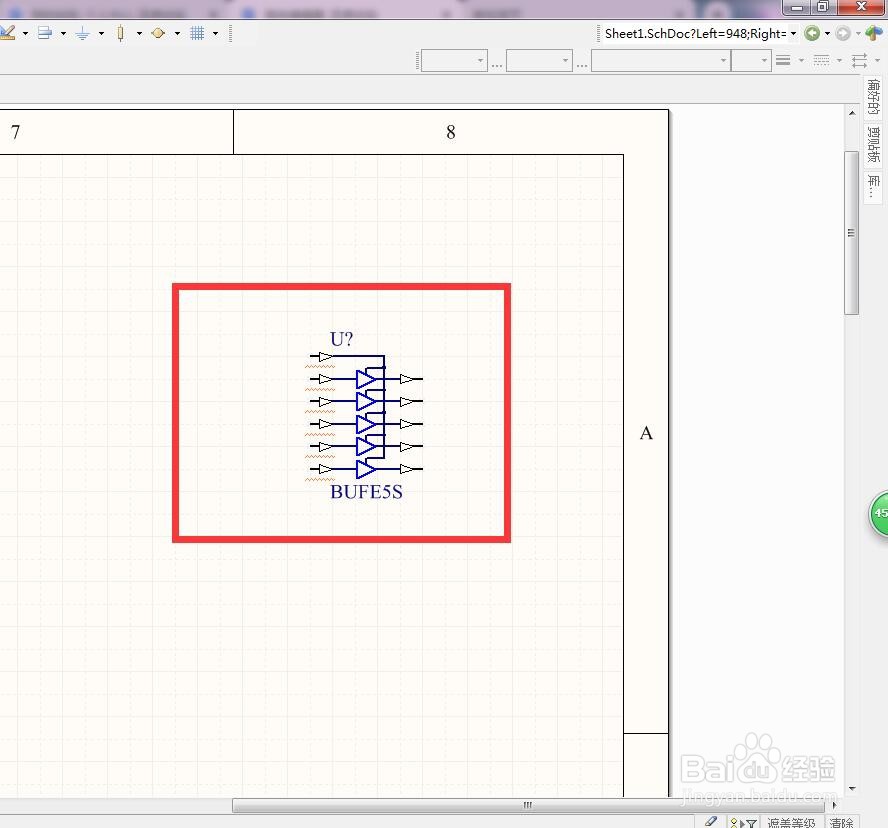888x828 pixels.
Task: Open the home page tree icon
Action: pos(873,33)
